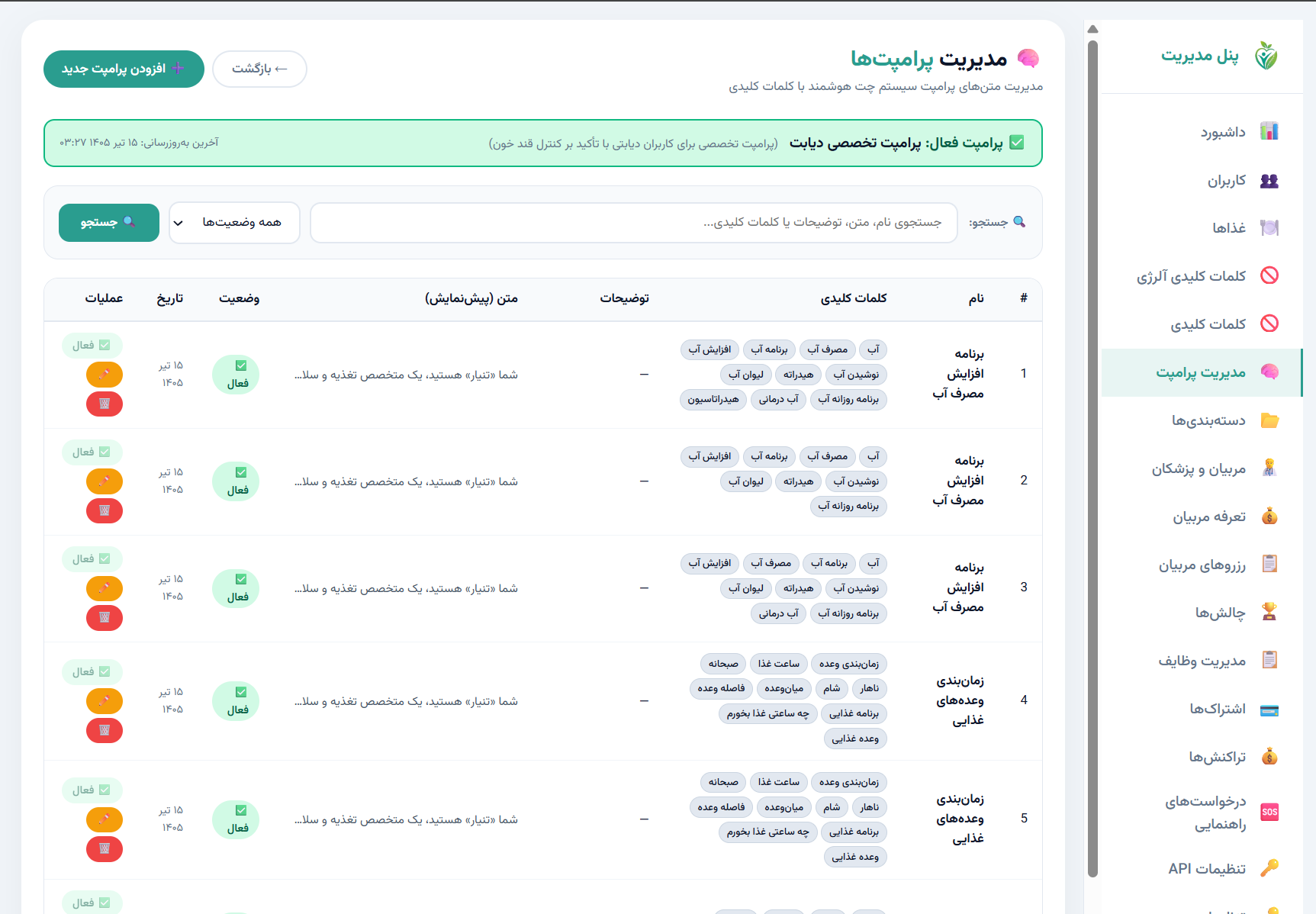Viewport: 1316px width, 914px height.
Task: Click the تاریخ column header
Action: [x=170, y=298]
